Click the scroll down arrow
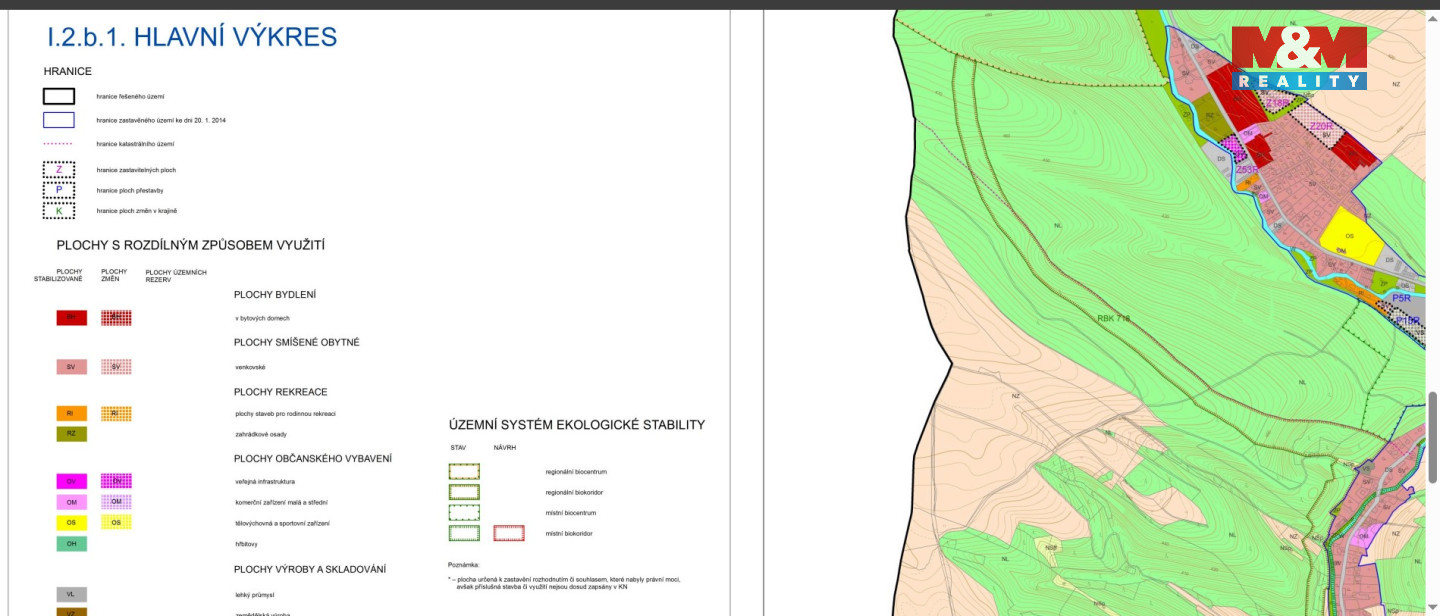The image size is (1440, 616). click(x=1432, y=608)
